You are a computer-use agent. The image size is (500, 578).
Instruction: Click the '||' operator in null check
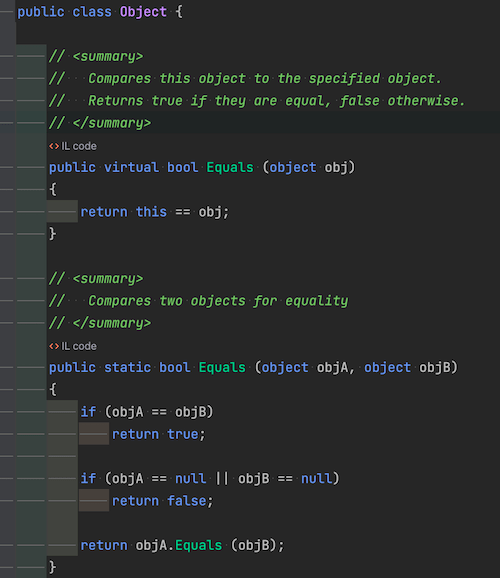[x=222, y=478]
